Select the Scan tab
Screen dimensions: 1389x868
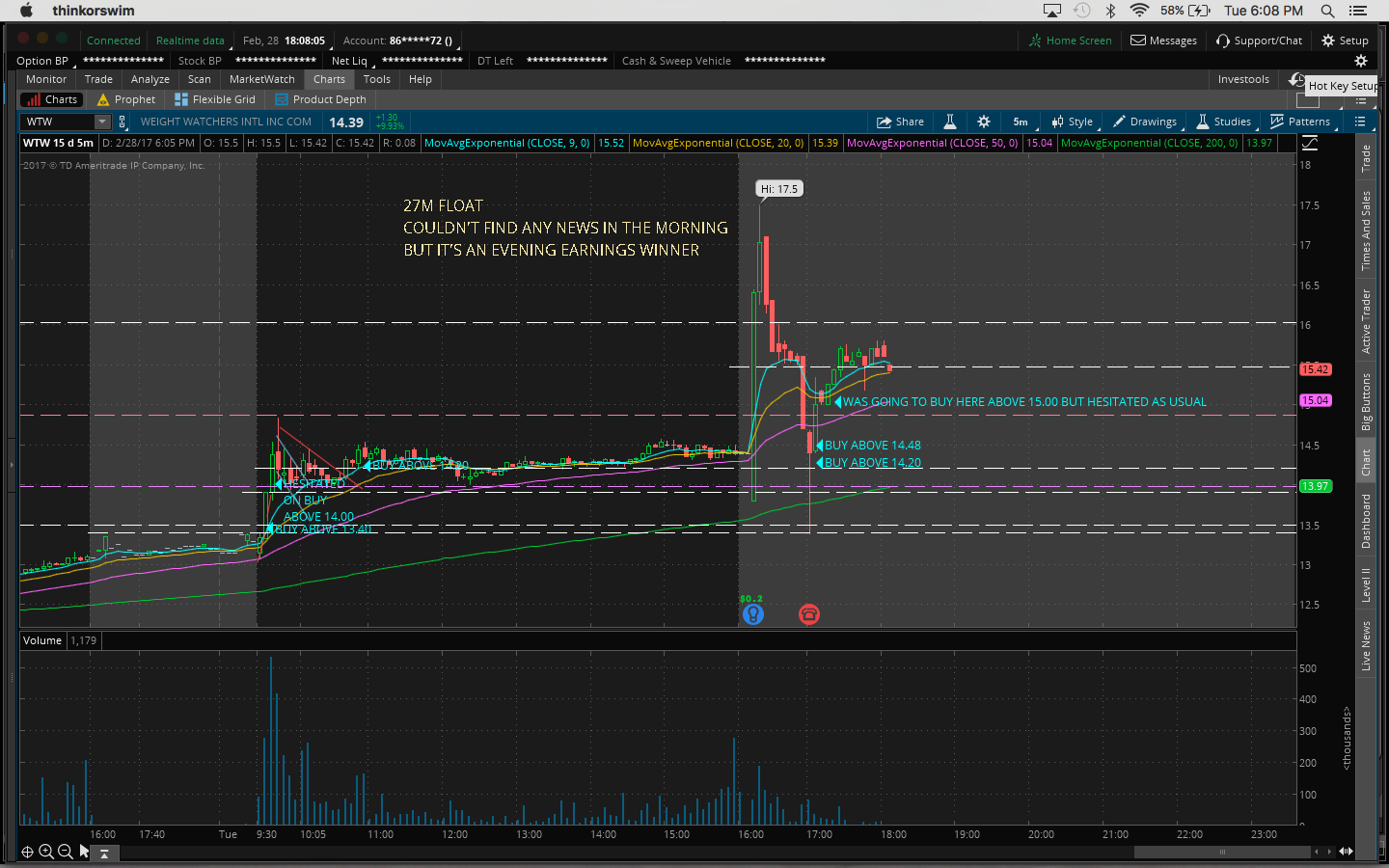(x=200, y=79)
